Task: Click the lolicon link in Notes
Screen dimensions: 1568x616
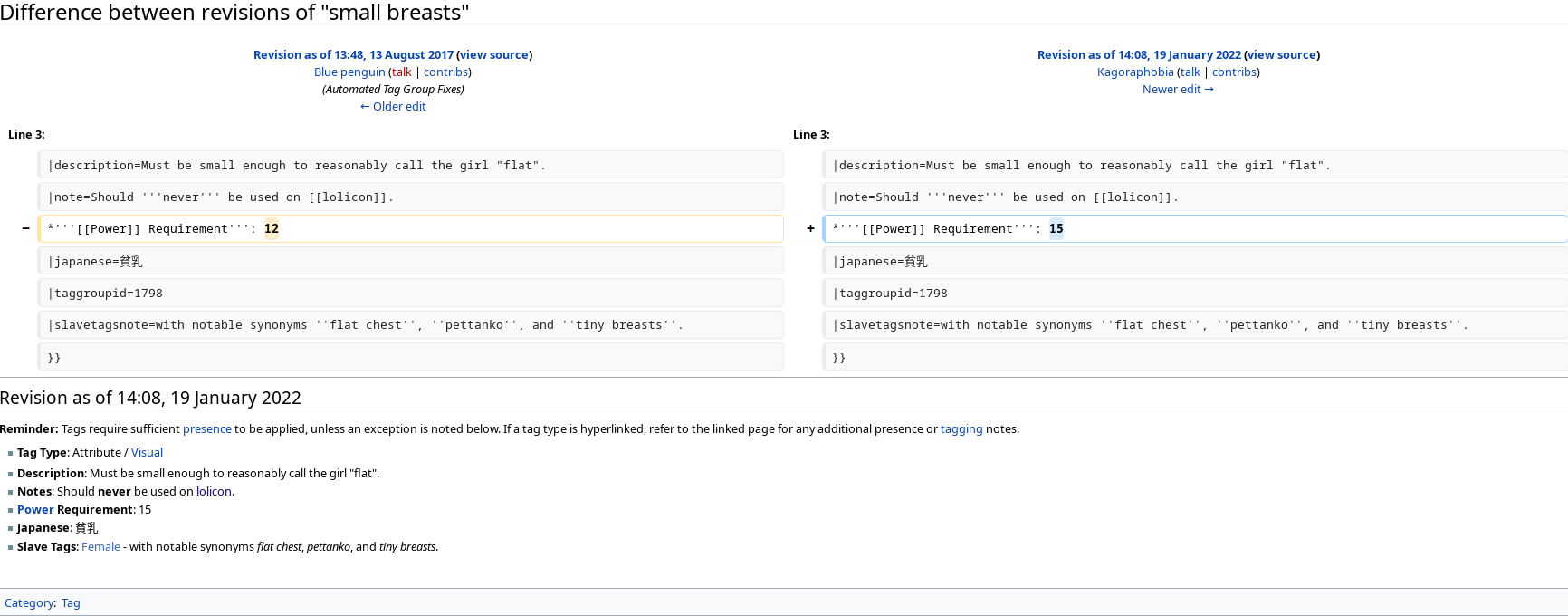Action: click(214, 492)
